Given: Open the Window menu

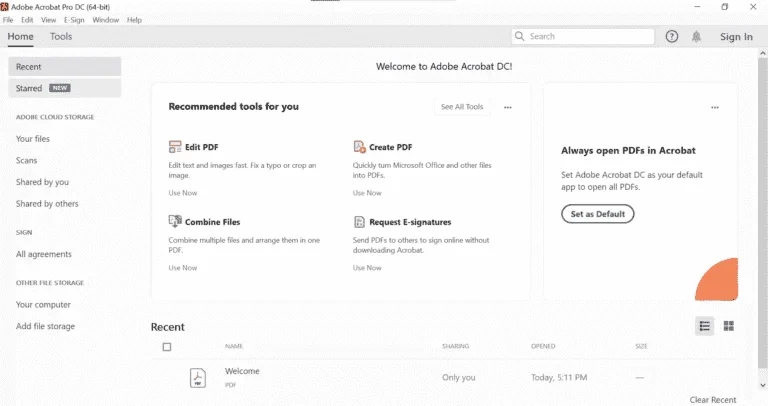Looking at the screenshot, I should coord(106,20).
